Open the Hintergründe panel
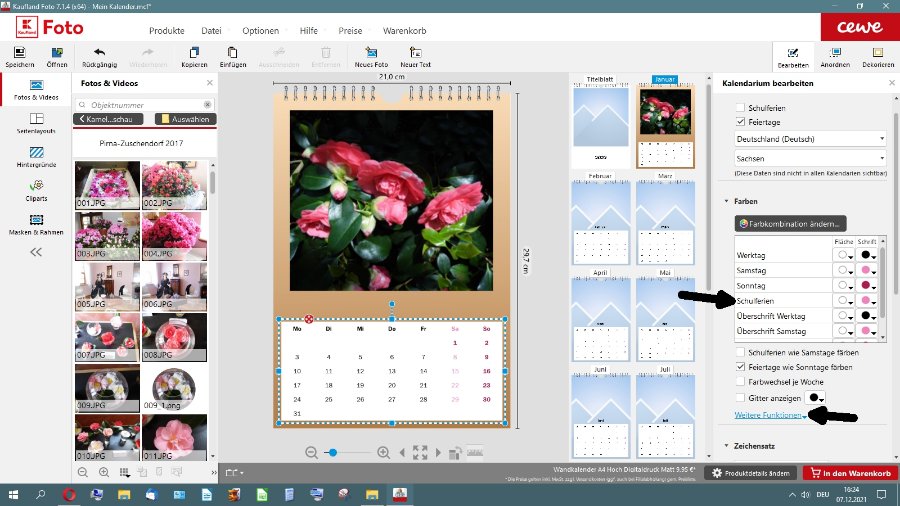900x506 pixels. (36, 157)
